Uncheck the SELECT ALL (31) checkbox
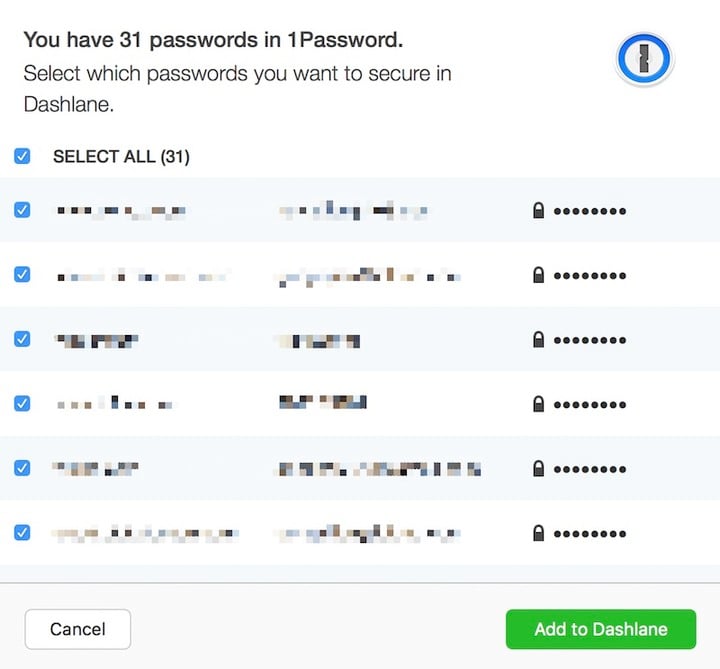The height and width of the screenshot is (669, 720). pyautogui.click(x=22, y=156)
